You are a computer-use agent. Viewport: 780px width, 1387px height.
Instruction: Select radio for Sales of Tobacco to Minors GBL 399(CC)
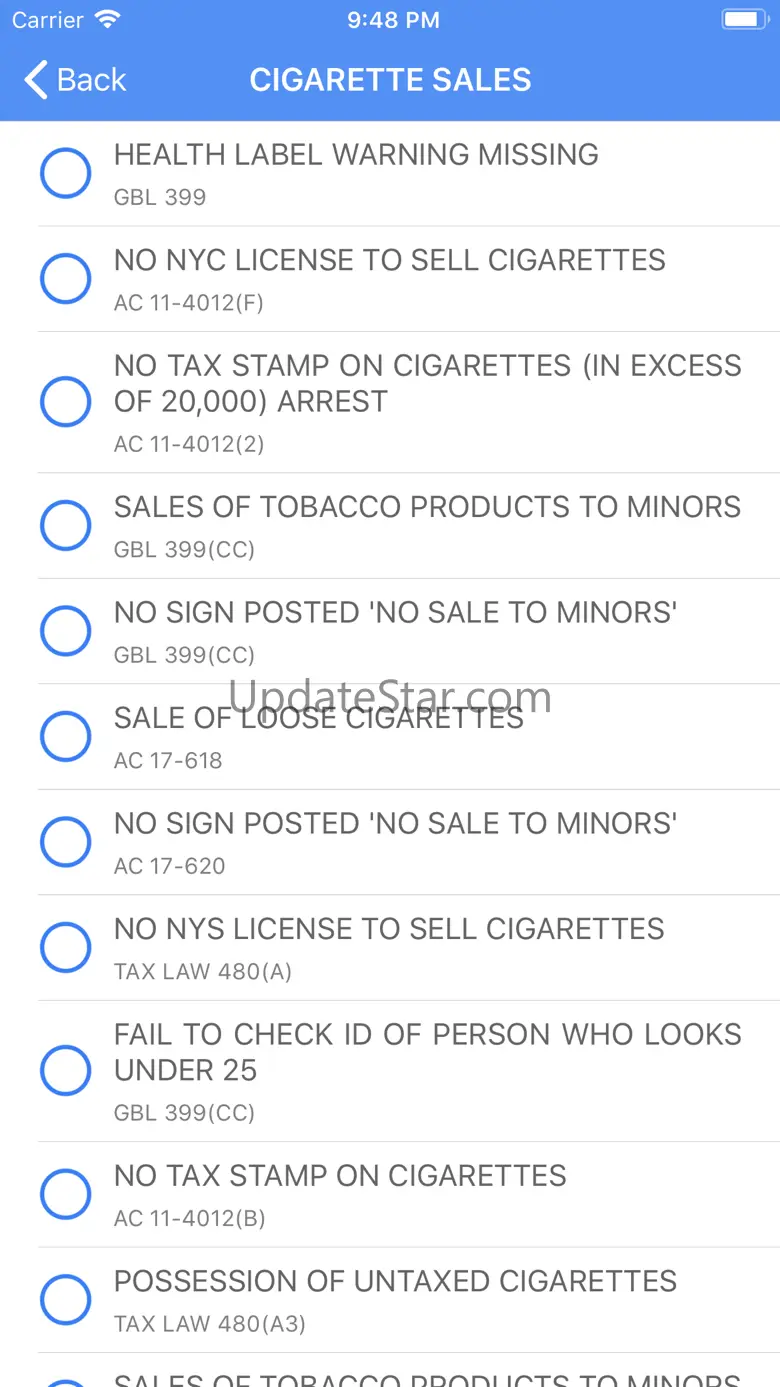click(66, 526)
